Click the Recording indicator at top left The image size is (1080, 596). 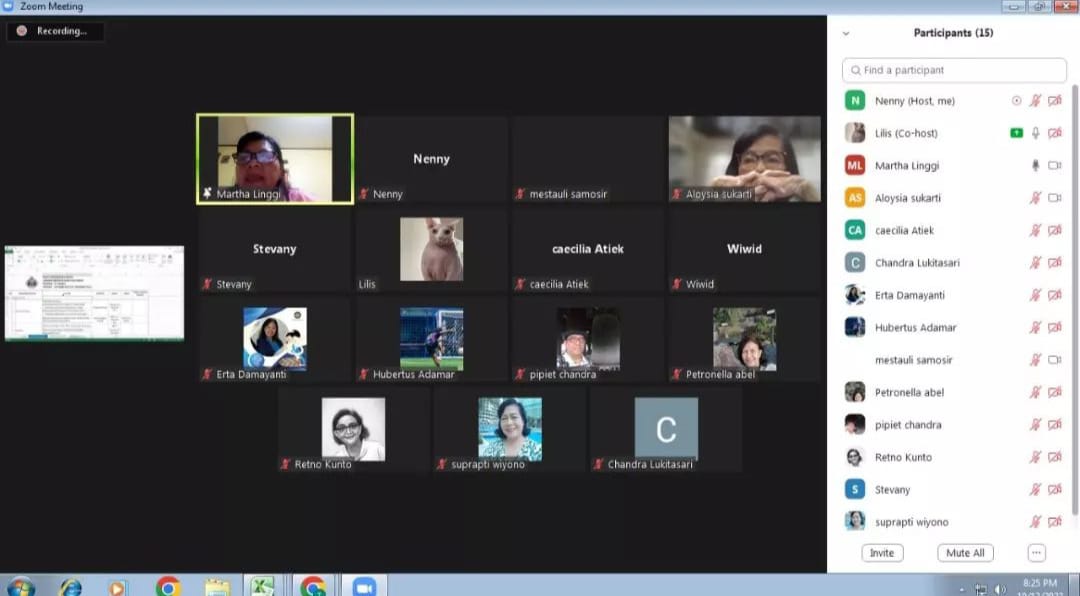(x=55, y=31)
